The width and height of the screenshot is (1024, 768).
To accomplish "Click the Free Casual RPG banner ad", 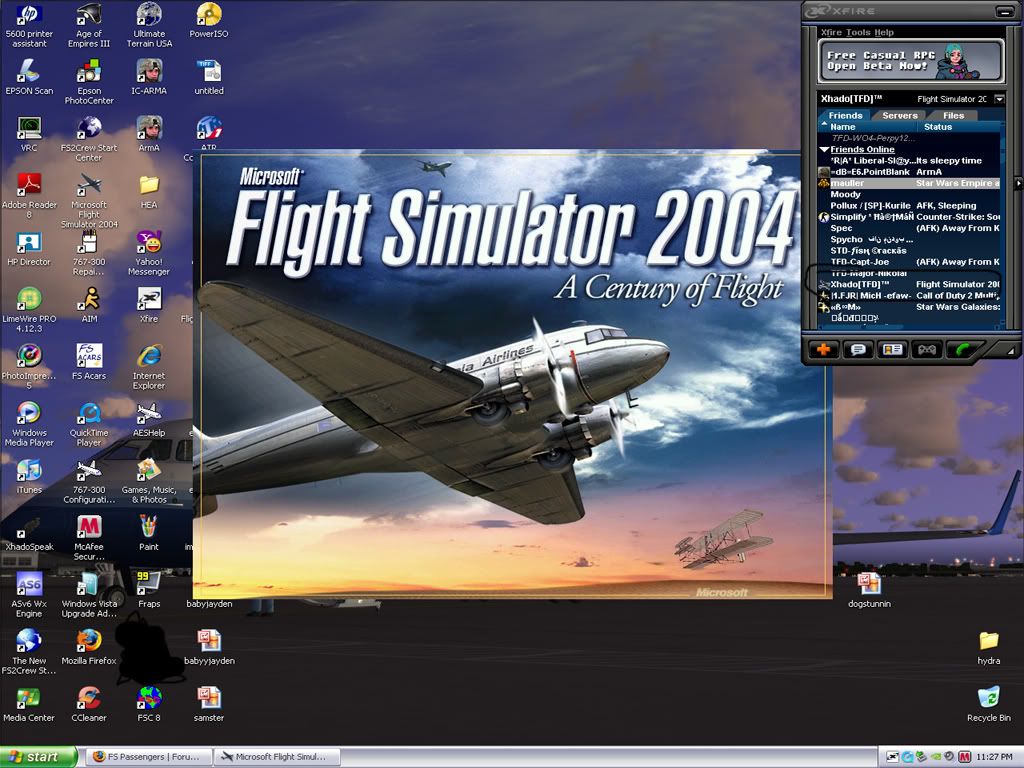I will coord(910,61).
